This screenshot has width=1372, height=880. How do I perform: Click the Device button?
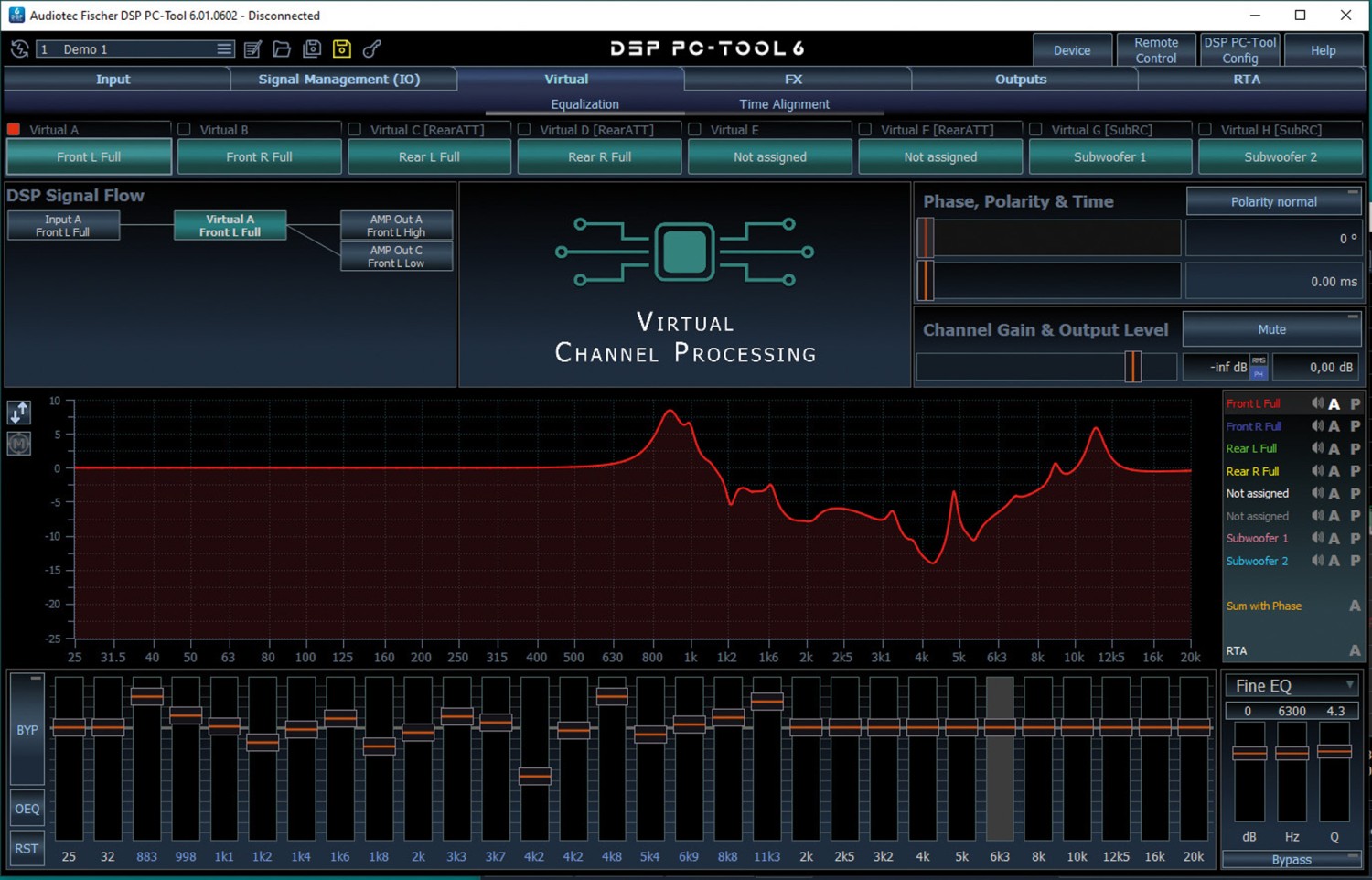(x=1072, y=50)
